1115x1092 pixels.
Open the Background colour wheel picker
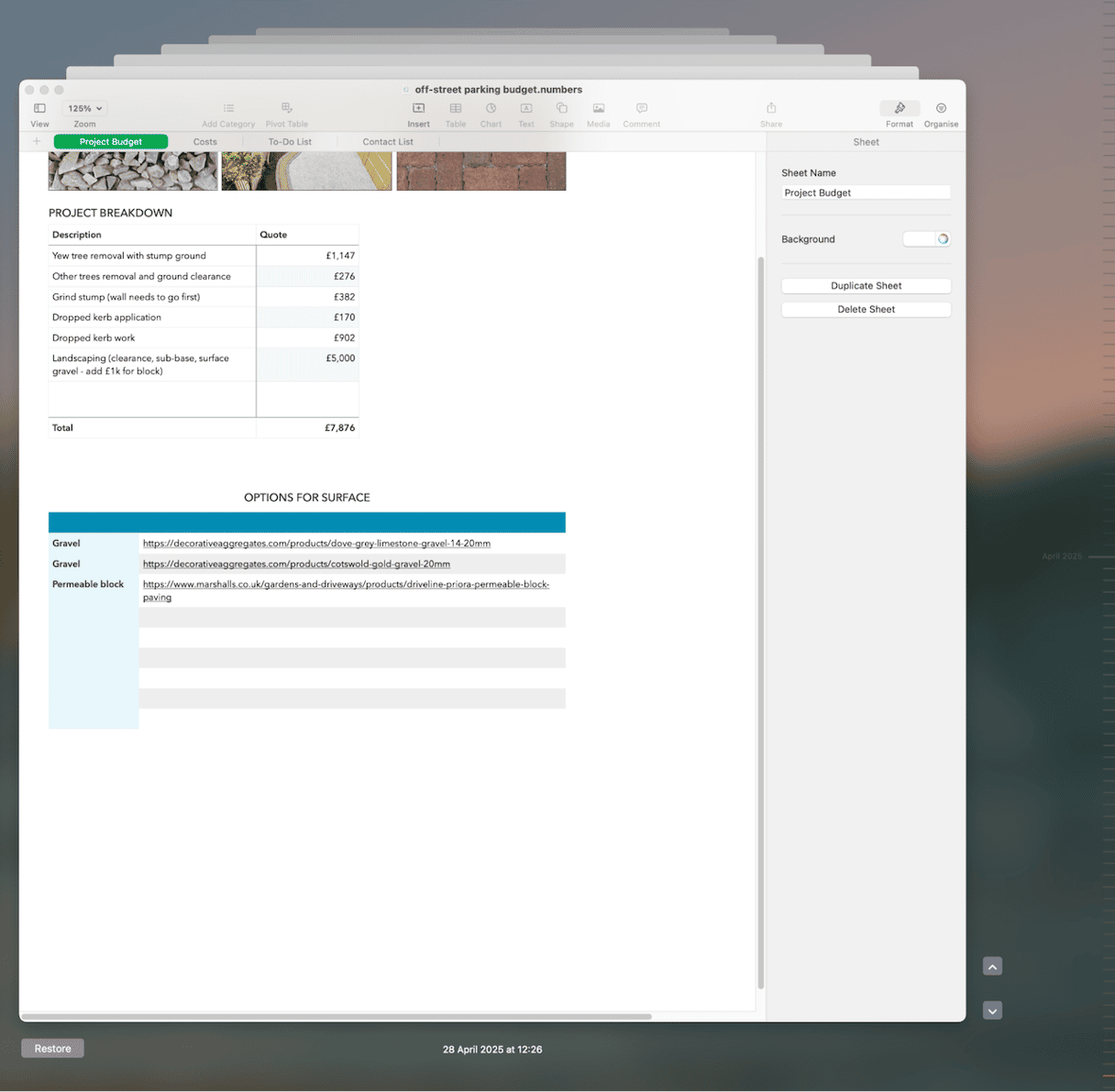pos(943,239)
